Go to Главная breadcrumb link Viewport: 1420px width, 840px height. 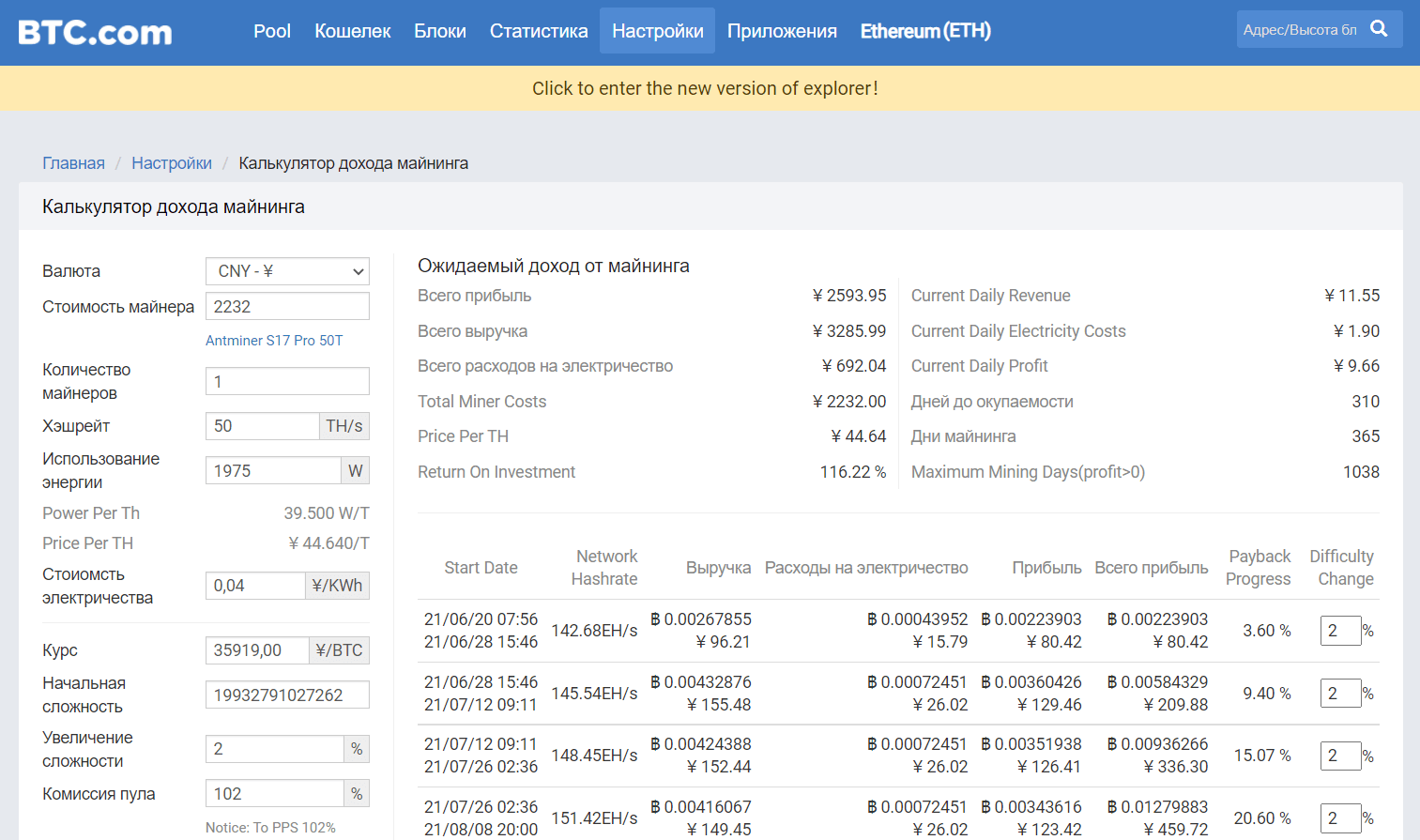(x=73, y=163)
